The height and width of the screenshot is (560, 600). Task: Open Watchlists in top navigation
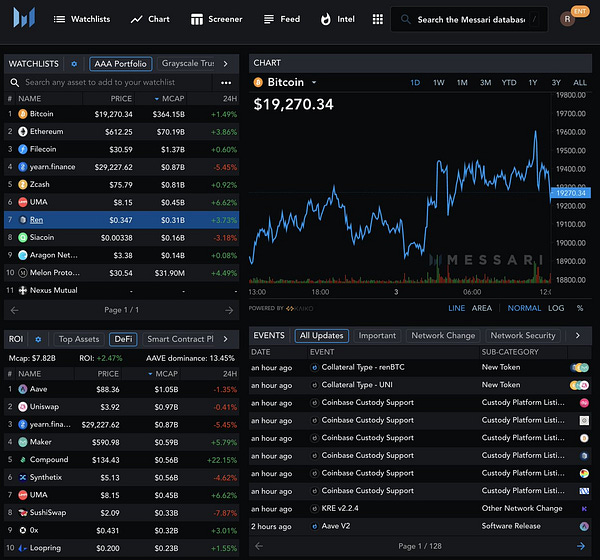pyautogui.click(x=82, y=19)
